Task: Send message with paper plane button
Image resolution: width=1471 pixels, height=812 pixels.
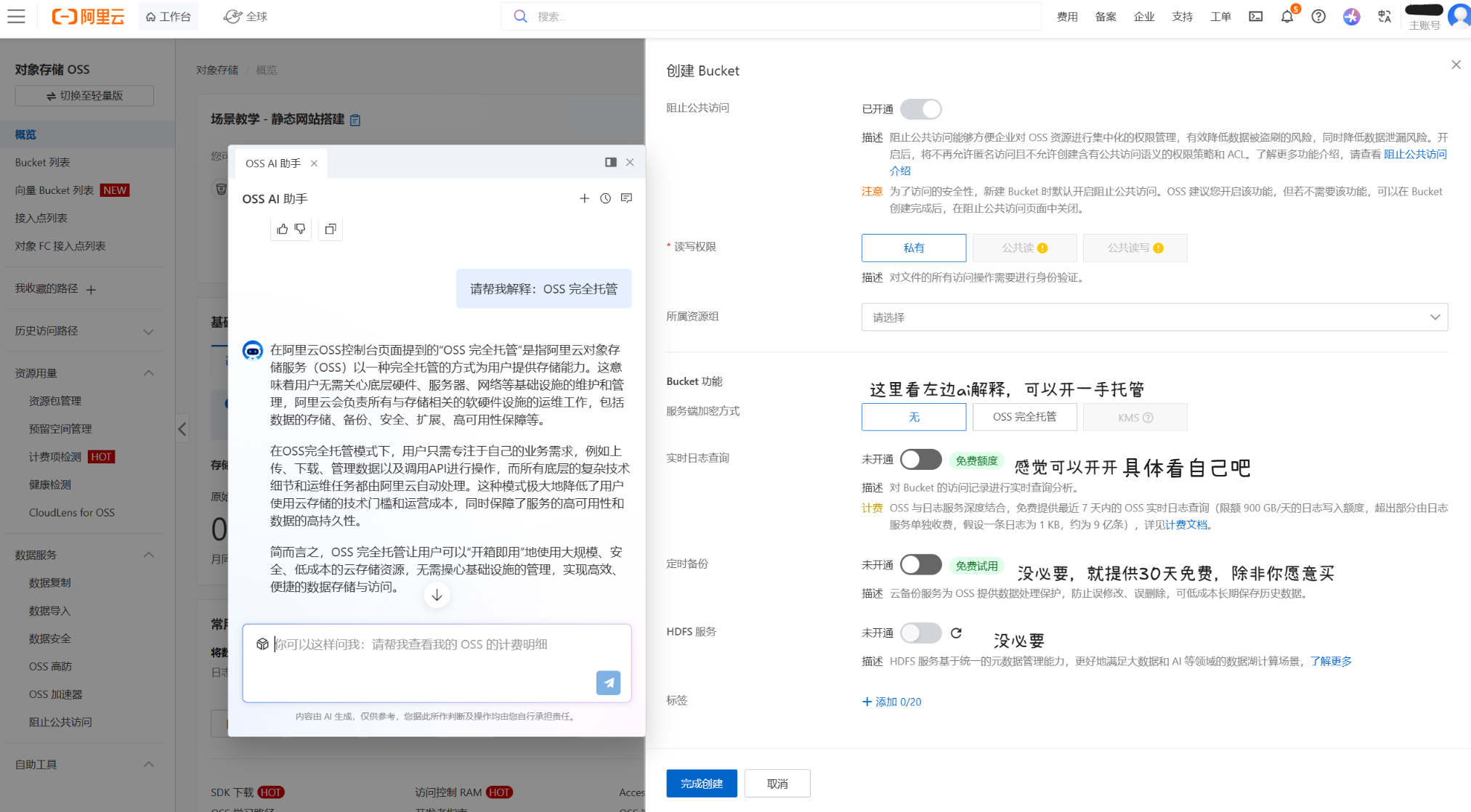Action: coord(608,683)
